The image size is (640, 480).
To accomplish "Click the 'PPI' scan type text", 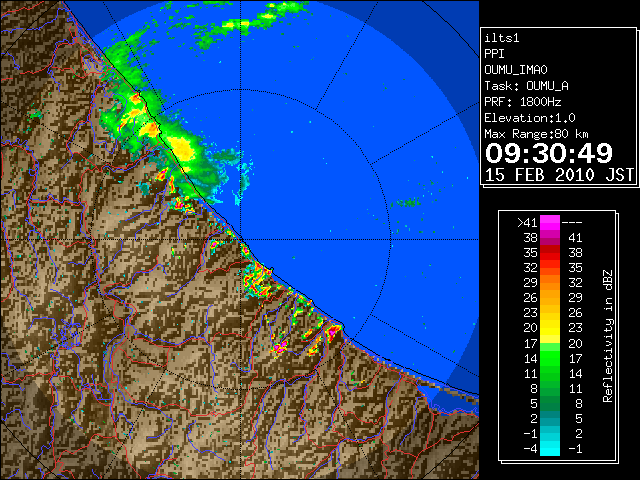I will click(494, 54).
